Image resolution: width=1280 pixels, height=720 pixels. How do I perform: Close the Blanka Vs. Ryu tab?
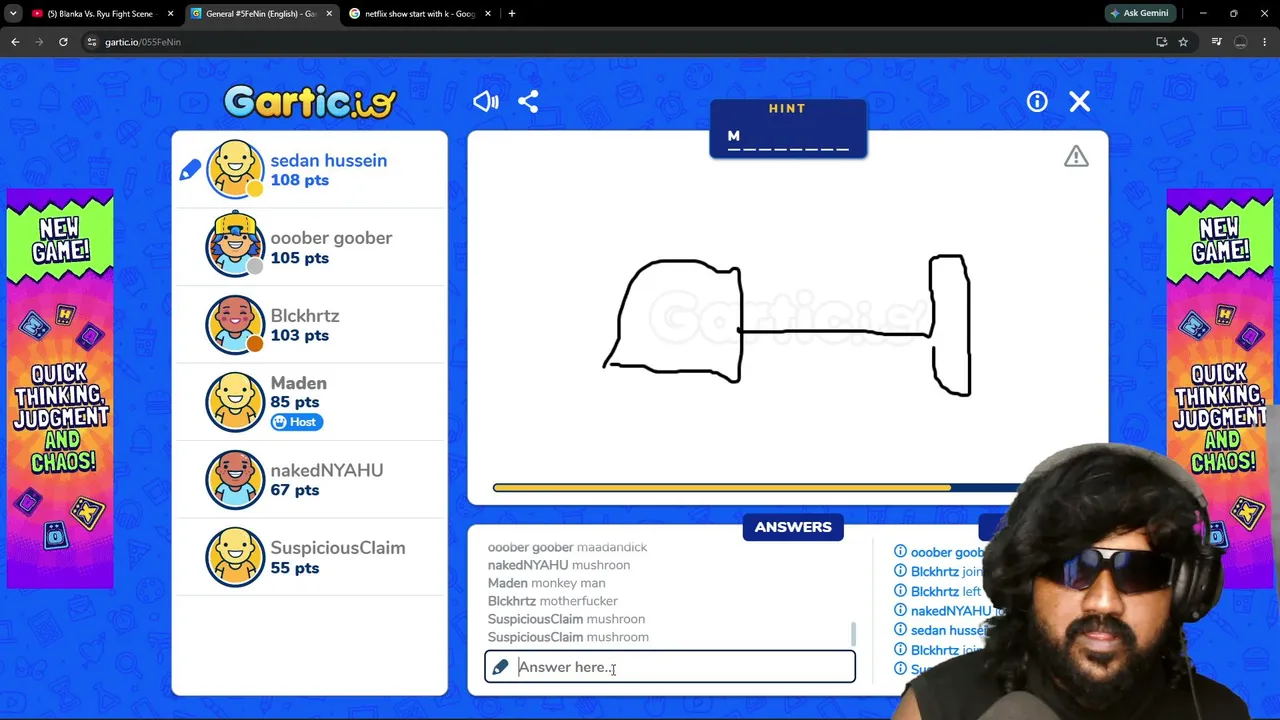click(170, 14)
